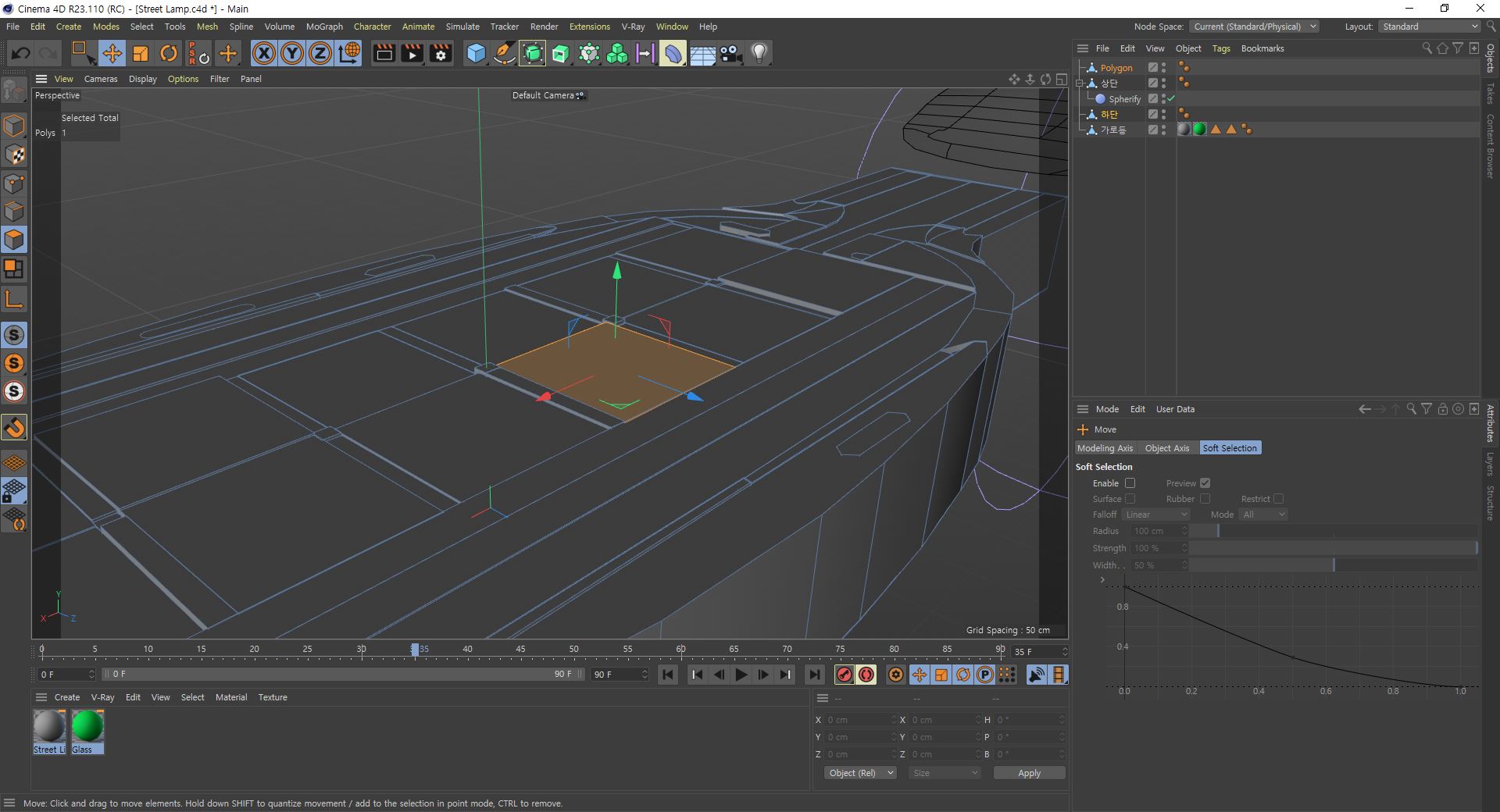Viewport: 1500px width, 812px height.
Task: Switch to Texture mode checker icon
Action: [x=14, y=155]
